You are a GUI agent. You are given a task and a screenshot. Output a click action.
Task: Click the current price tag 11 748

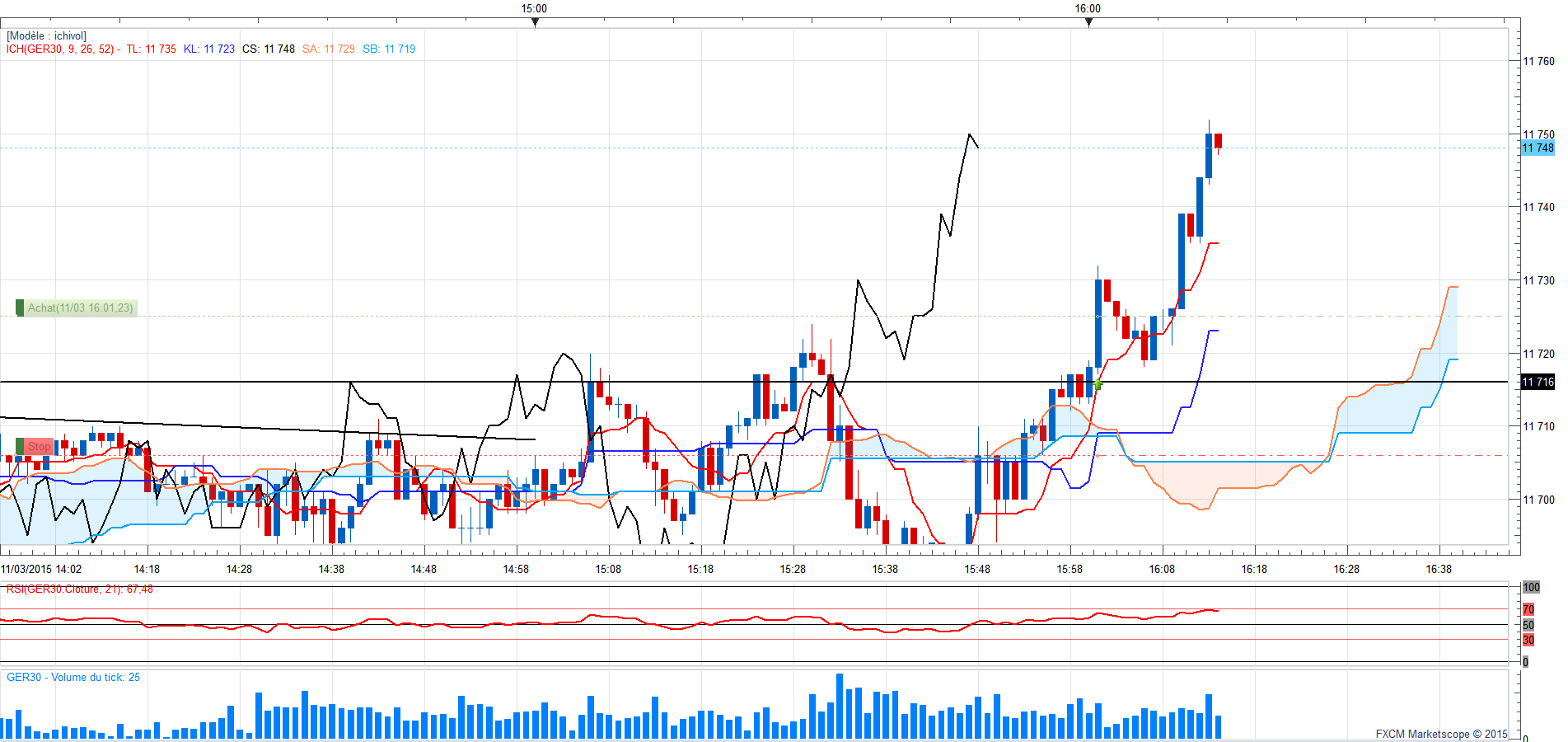click(1538, 148)
